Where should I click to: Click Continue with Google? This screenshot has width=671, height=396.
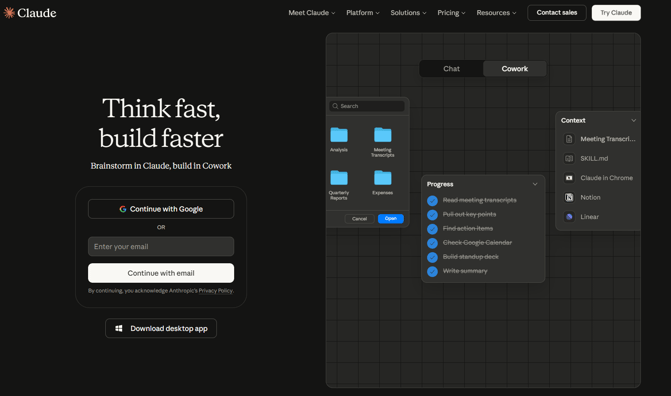161,209
